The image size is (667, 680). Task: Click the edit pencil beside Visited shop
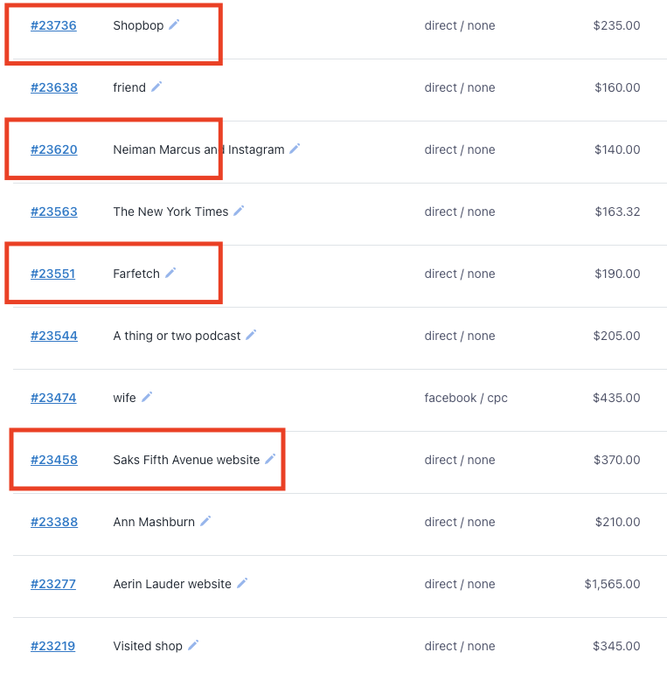click(193, 645)
